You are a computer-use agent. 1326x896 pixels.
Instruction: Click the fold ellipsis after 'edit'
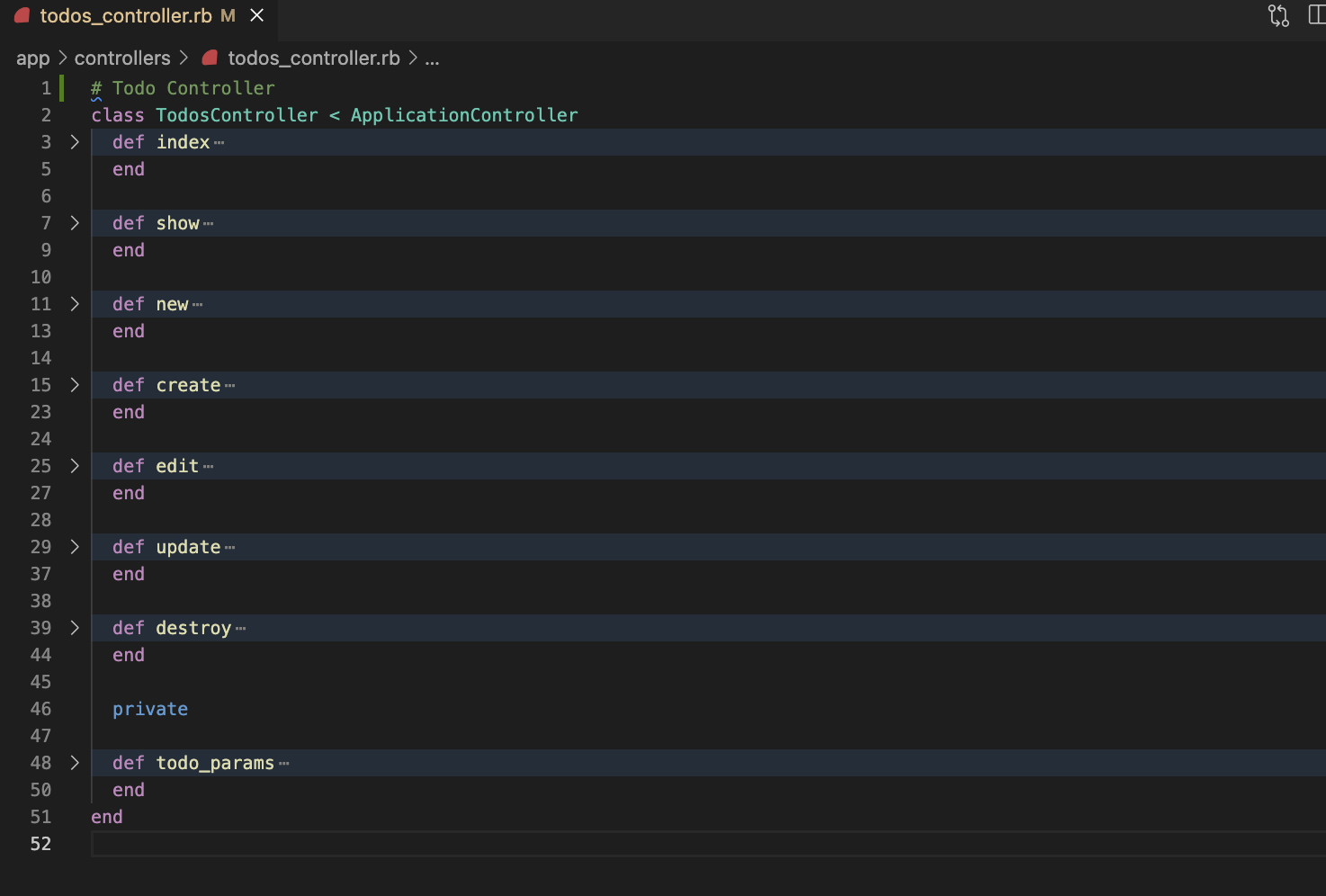click(209, 467)
